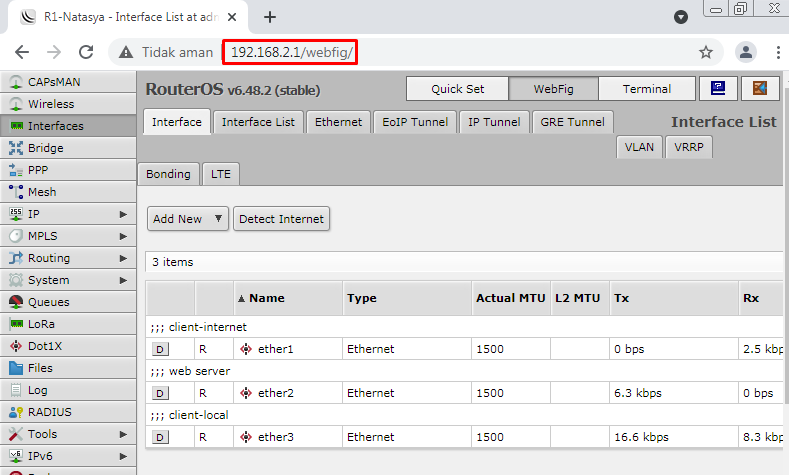
Task: Click the Wireless antenna icon
Action: point(16,104)
